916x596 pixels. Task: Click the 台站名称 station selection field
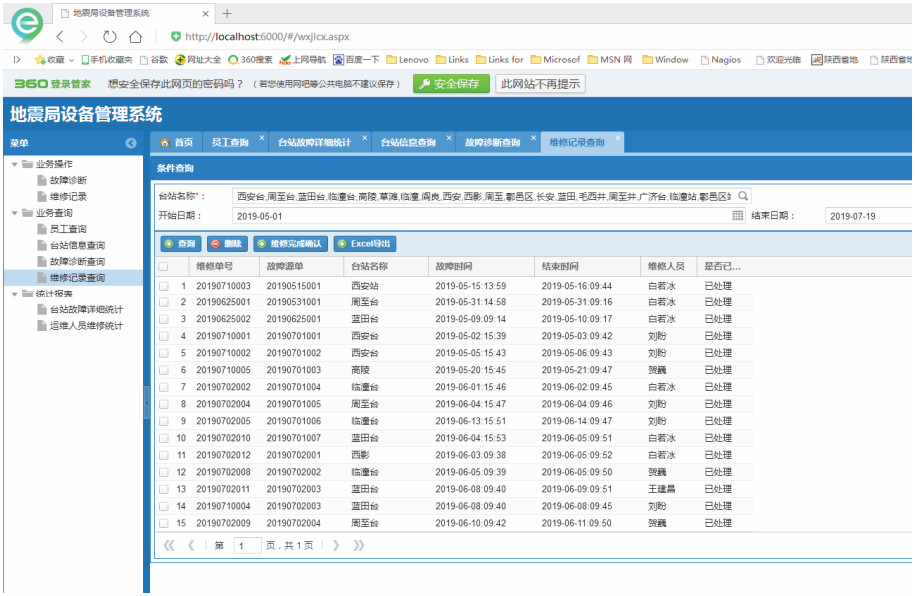point(491,196)
